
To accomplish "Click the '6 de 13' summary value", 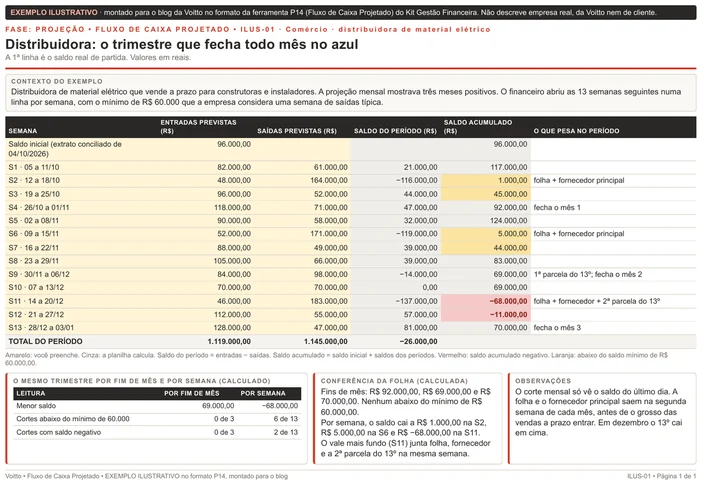I will 286,419.
